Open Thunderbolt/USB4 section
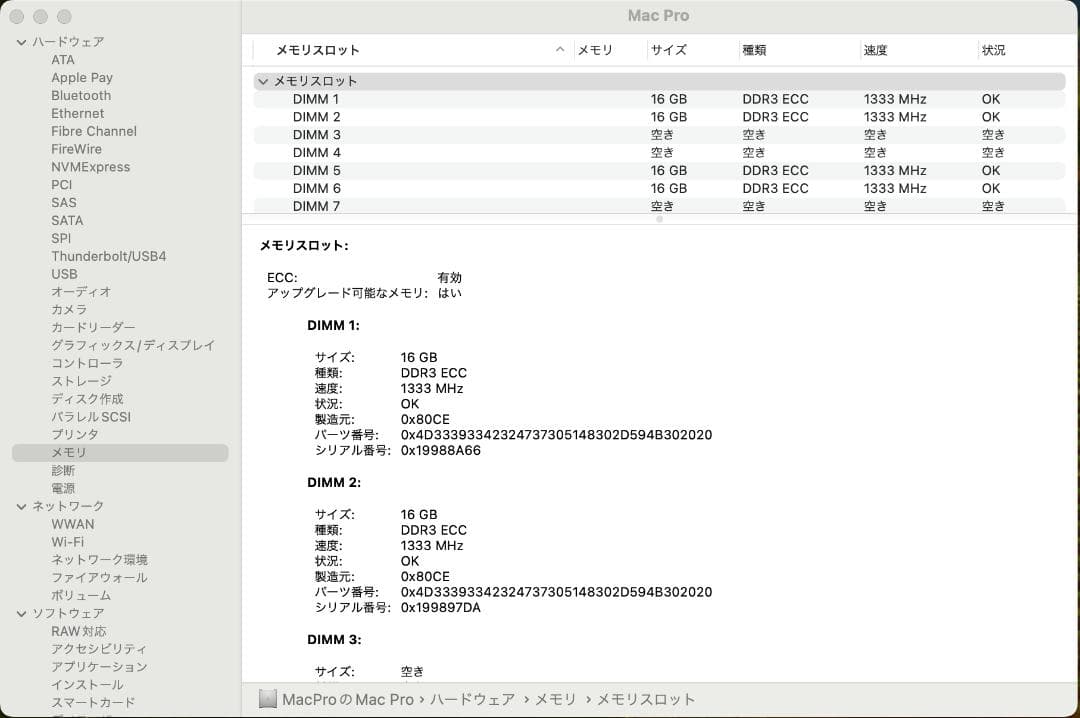Image resolution: width=1080 pixels, height=718 pixels. tap(109, 256)
